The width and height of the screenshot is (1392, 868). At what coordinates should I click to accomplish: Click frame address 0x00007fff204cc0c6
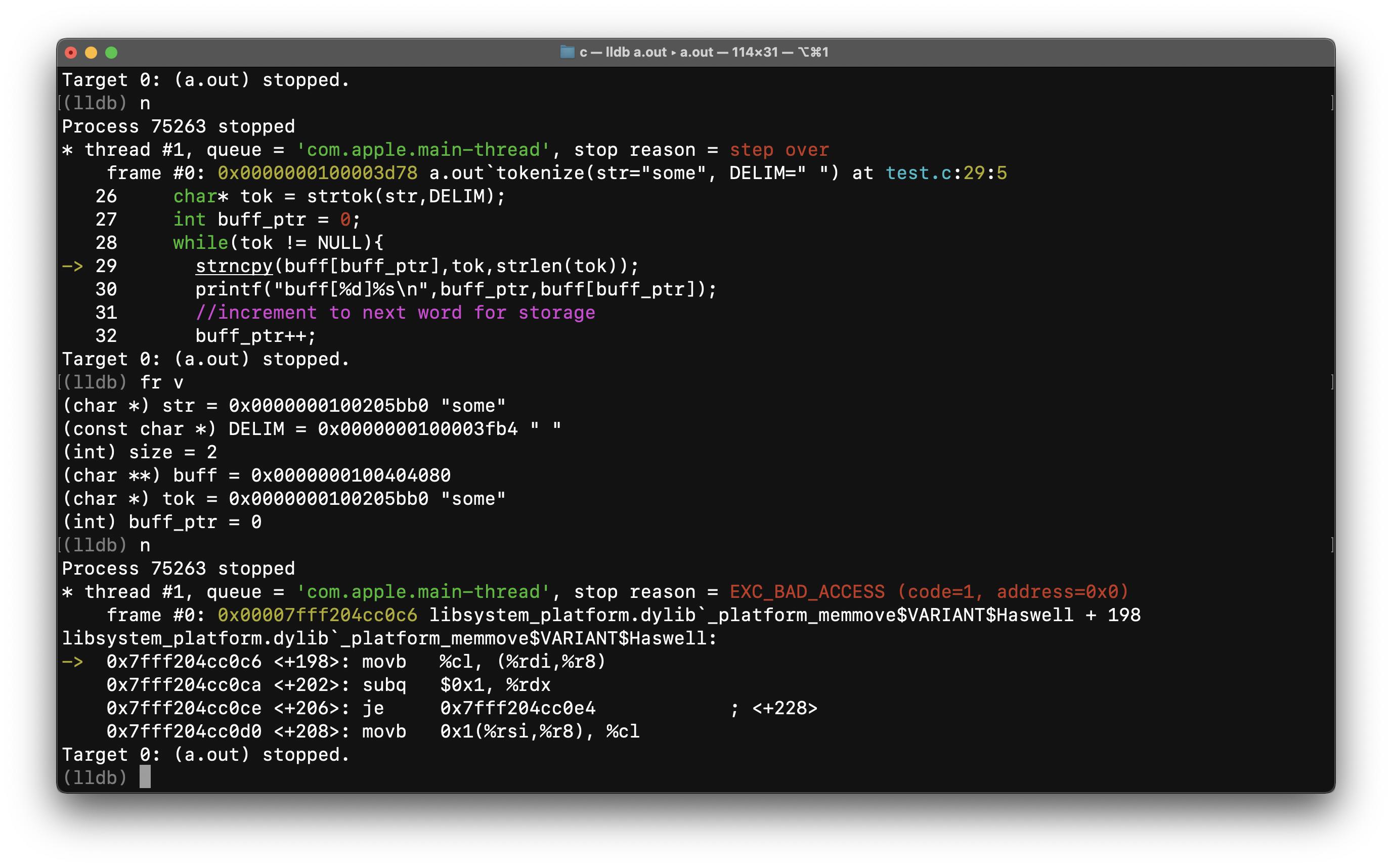point(318,615)
